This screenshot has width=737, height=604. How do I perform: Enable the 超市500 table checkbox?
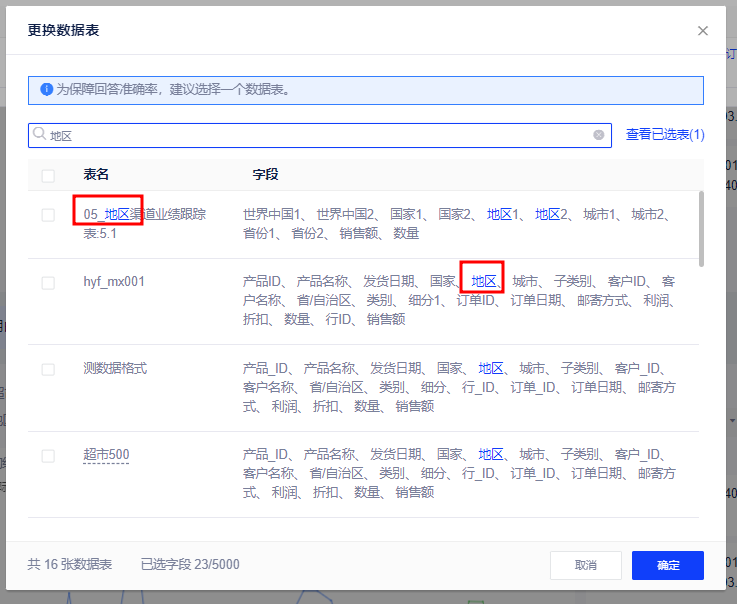point(48,456)
